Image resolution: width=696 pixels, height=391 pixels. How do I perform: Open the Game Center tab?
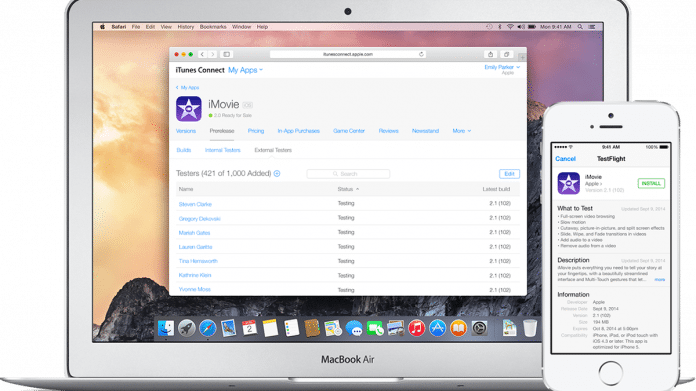(x=349, y=131)
